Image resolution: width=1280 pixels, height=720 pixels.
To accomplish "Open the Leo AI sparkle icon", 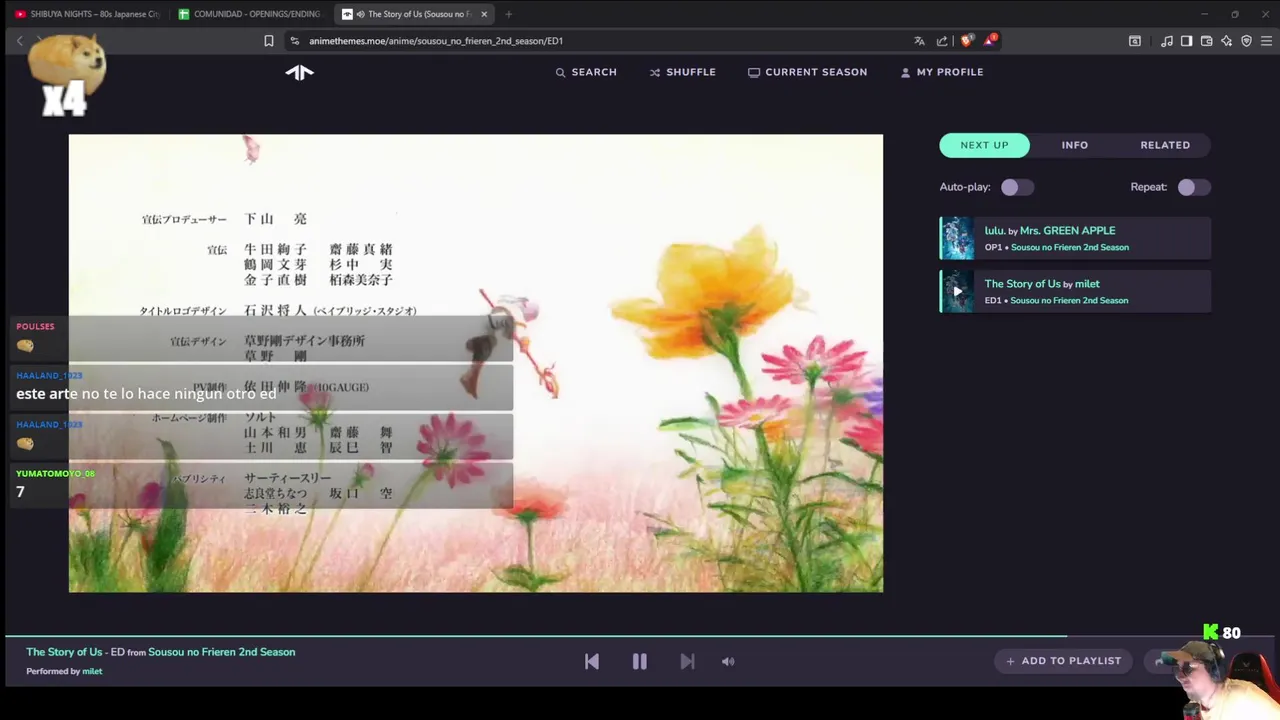I will pos(1226,41).
